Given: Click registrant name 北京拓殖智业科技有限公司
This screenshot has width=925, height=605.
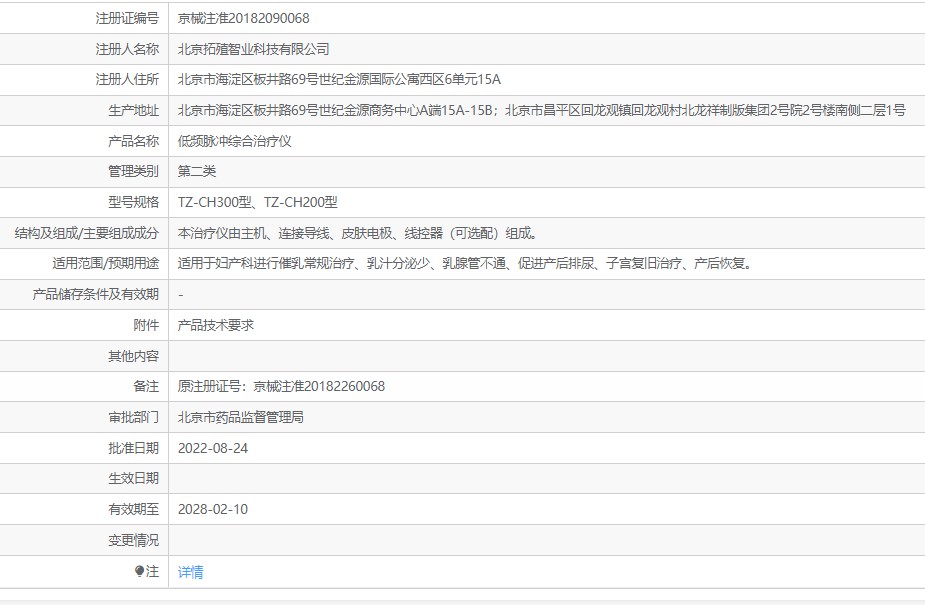Looking at the screenshot, I should (x=254, y=49).
